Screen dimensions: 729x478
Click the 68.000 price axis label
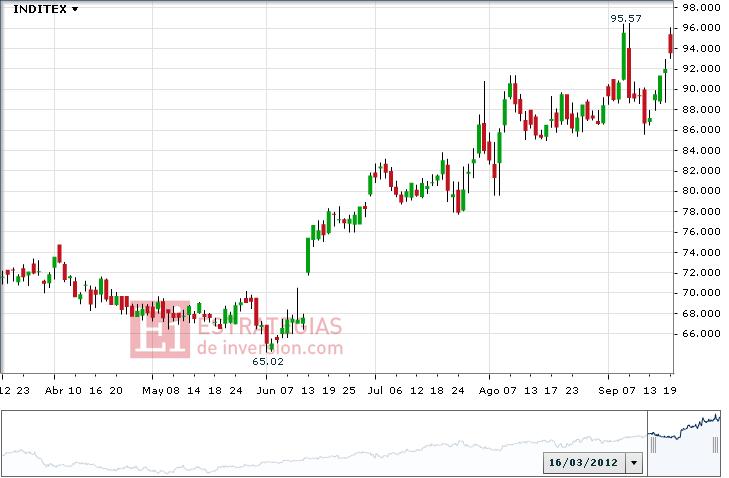701,313
